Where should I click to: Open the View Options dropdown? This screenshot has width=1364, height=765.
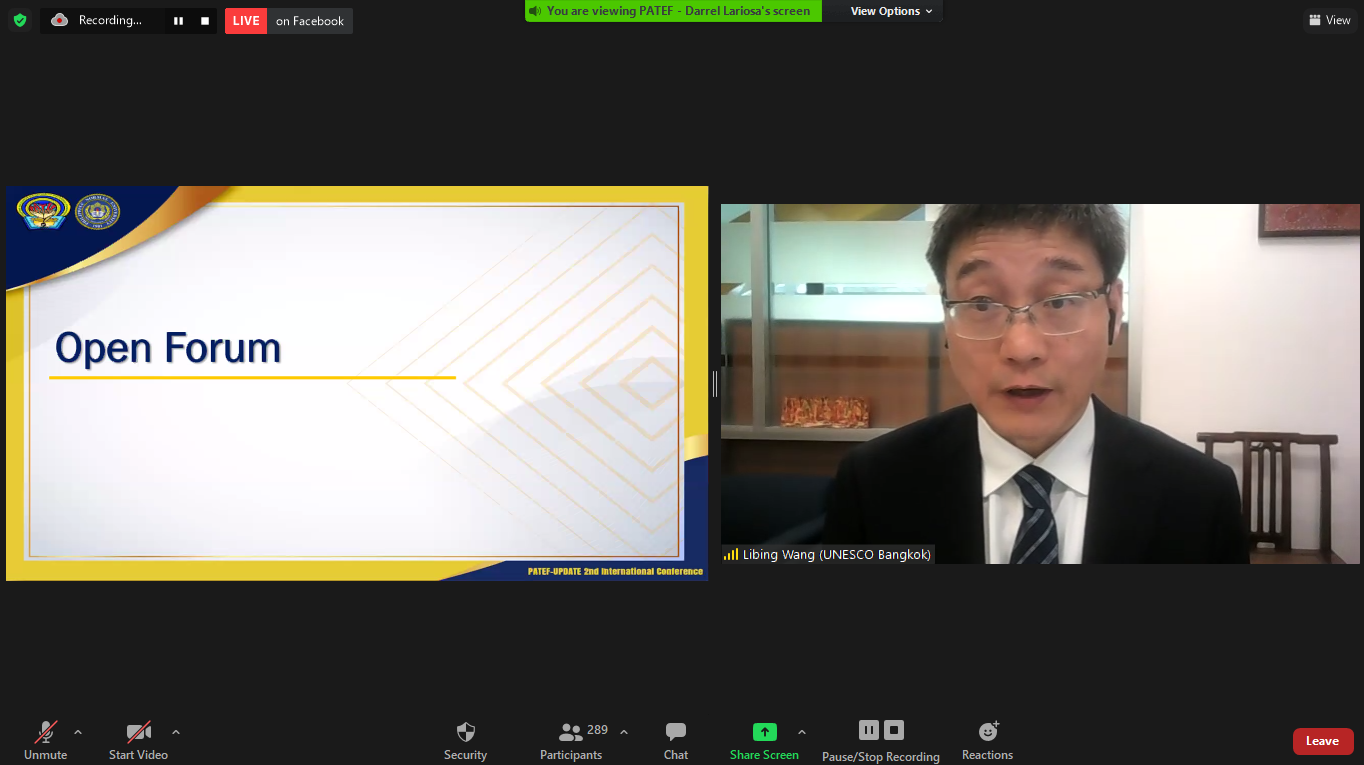pyautogui.click(x=891, y=11)
